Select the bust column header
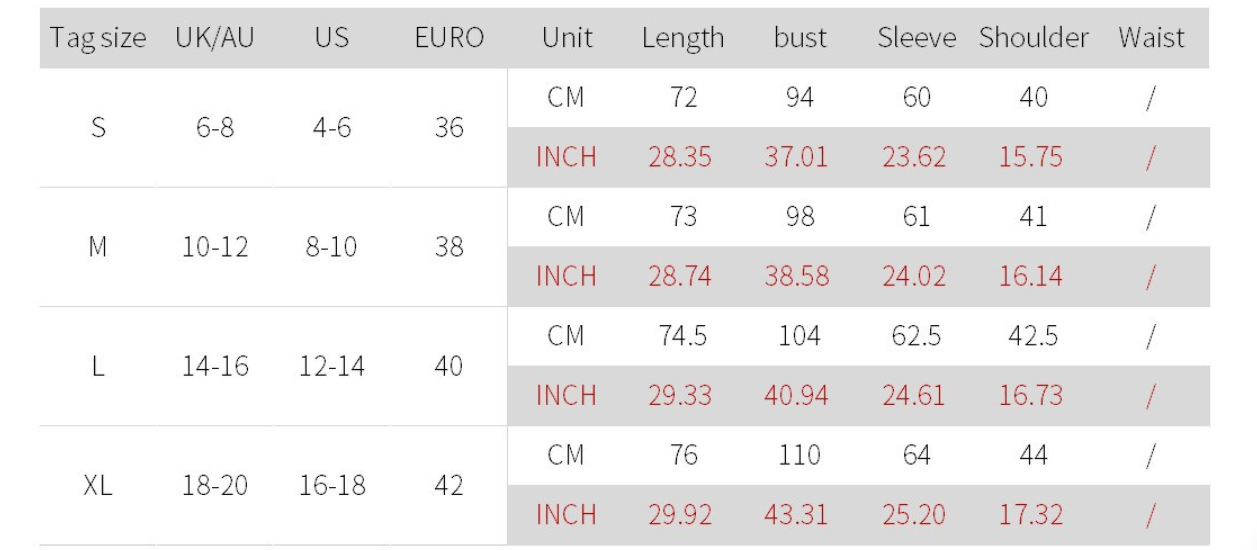The height and width of the screenshot is (550, 1257). (x=800, y=39)
